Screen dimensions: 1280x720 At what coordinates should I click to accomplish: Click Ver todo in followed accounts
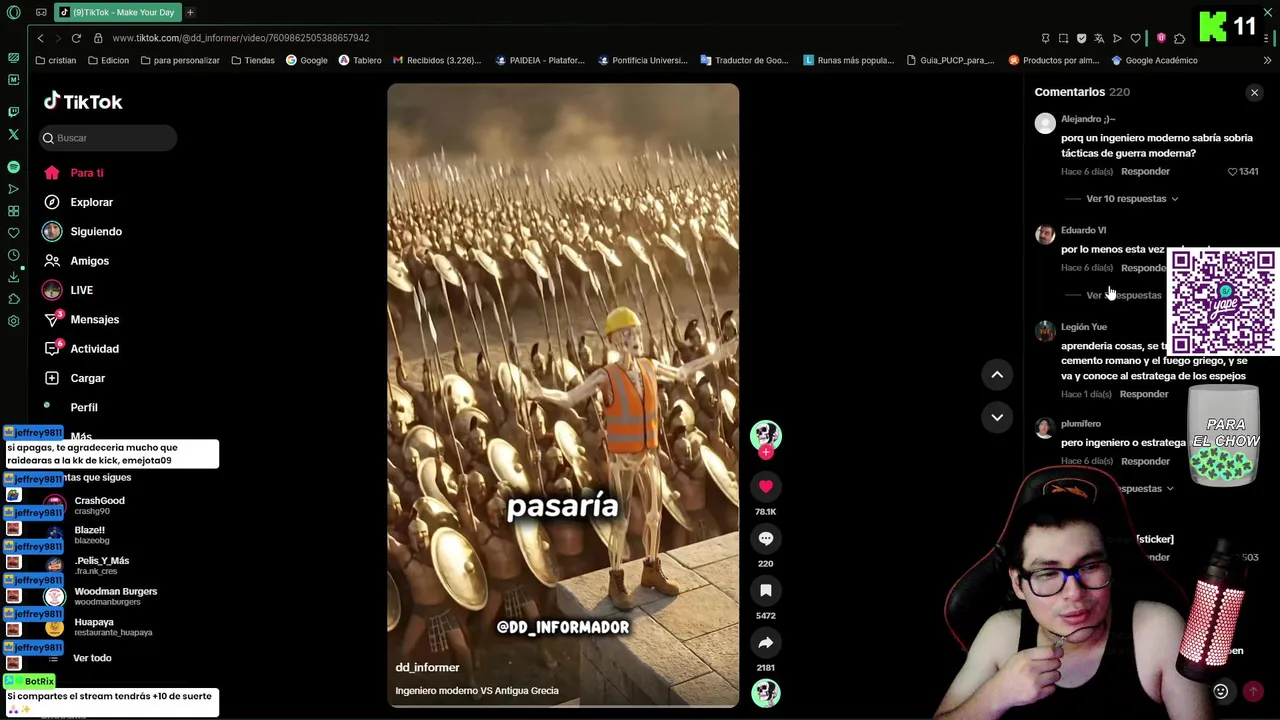(x=92, y=658)
